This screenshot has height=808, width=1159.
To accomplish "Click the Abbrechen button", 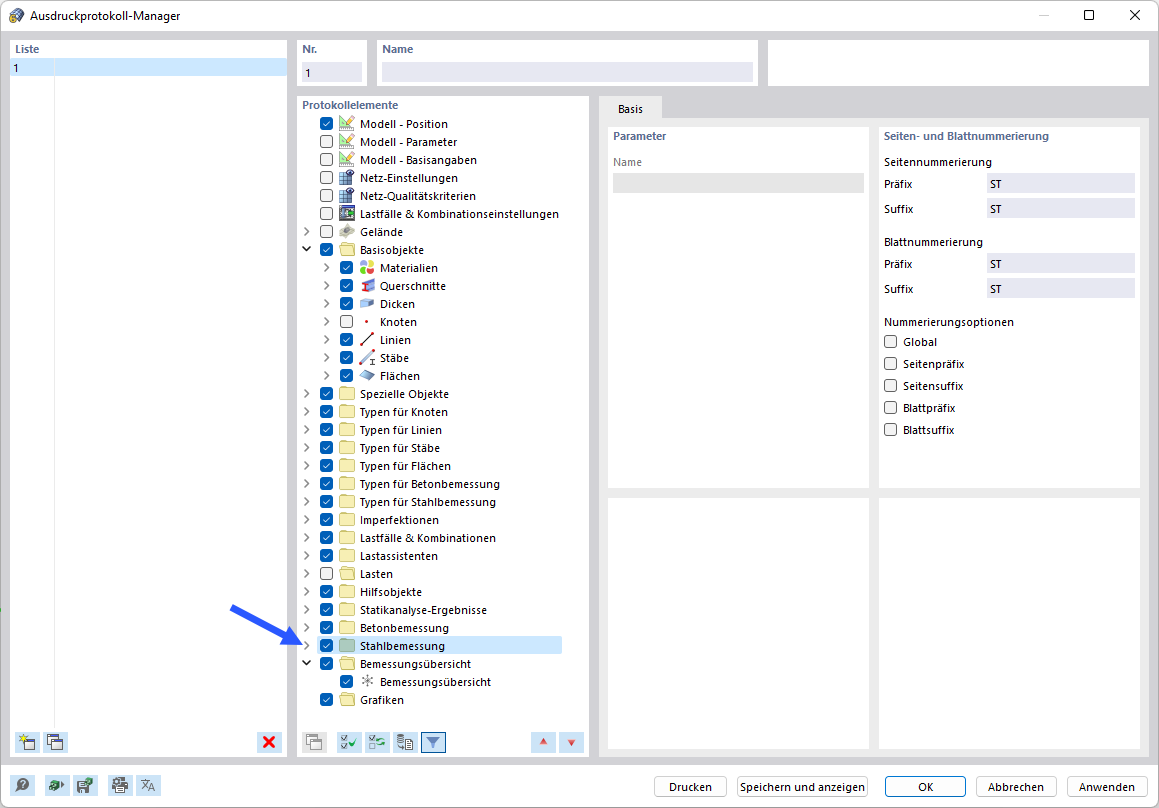I will 1016,787.
